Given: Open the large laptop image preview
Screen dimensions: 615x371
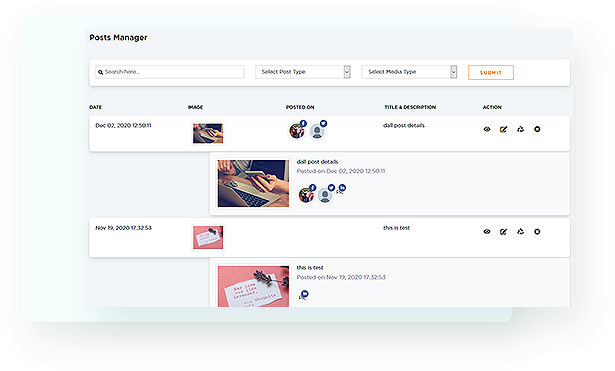Looking at the screenshot, I should click(x=253, y=183).
